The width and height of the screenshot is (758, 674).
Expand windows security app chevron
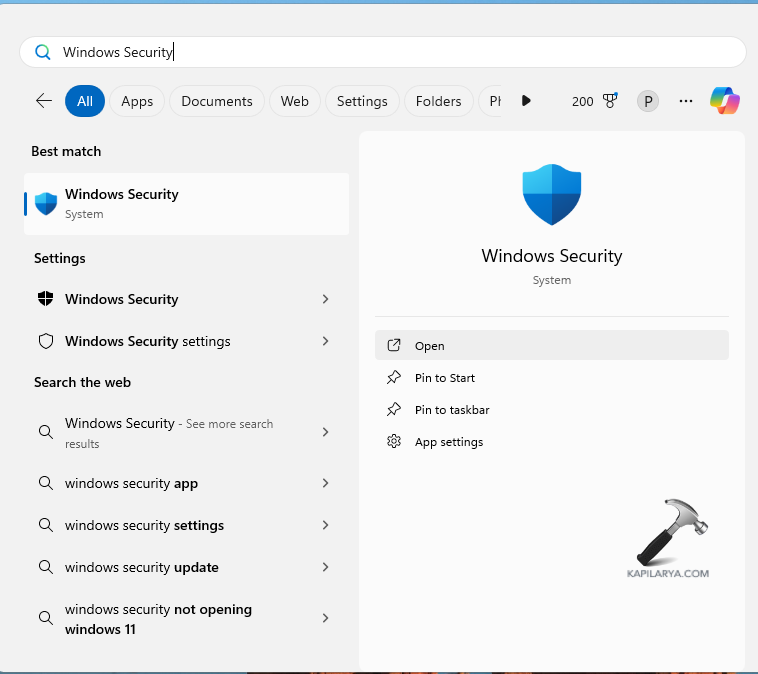point(325,483)
